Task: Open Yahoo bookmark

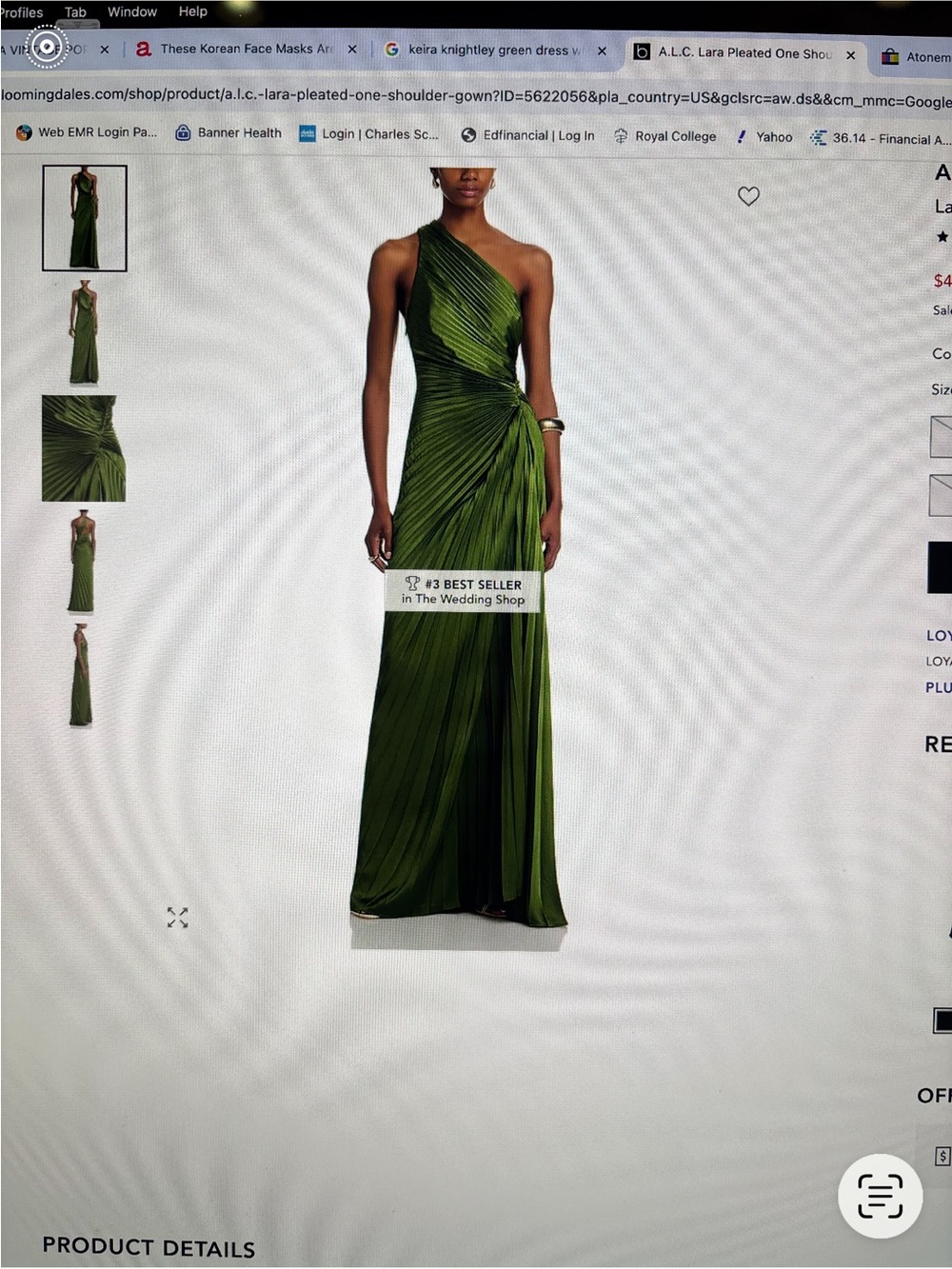Action: coord(764,137)
